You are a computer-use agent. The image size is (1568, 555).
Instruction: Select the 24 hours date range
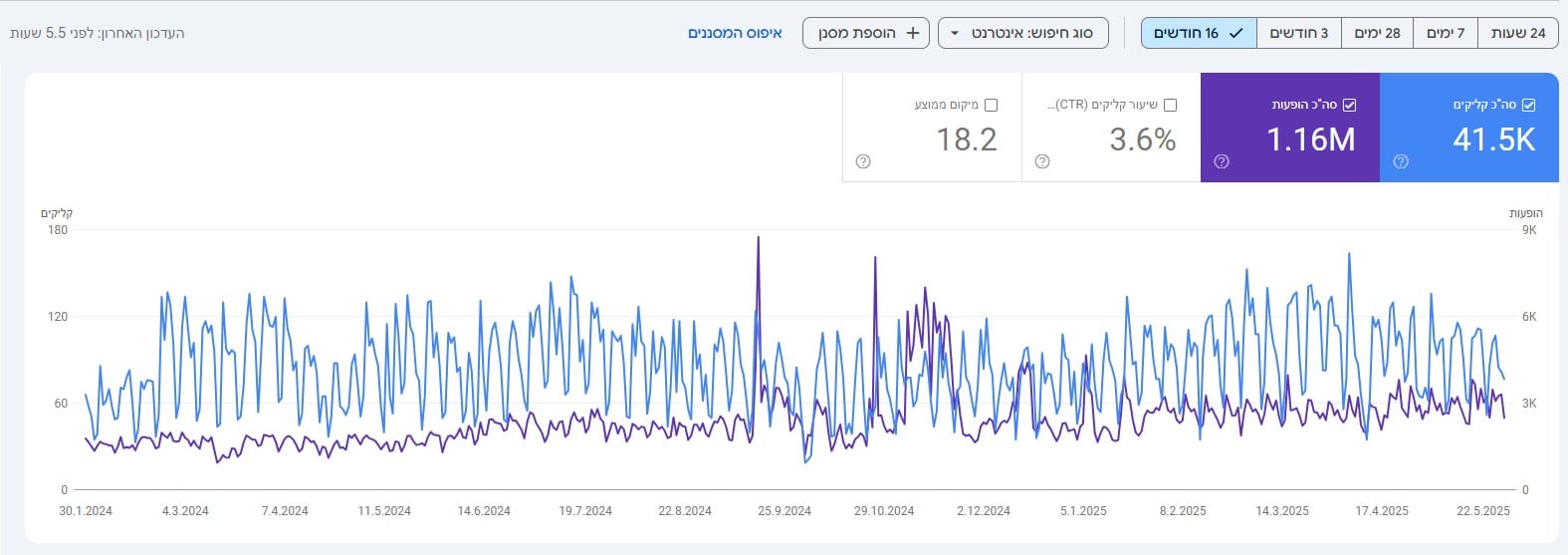(x=1517, y=33)
